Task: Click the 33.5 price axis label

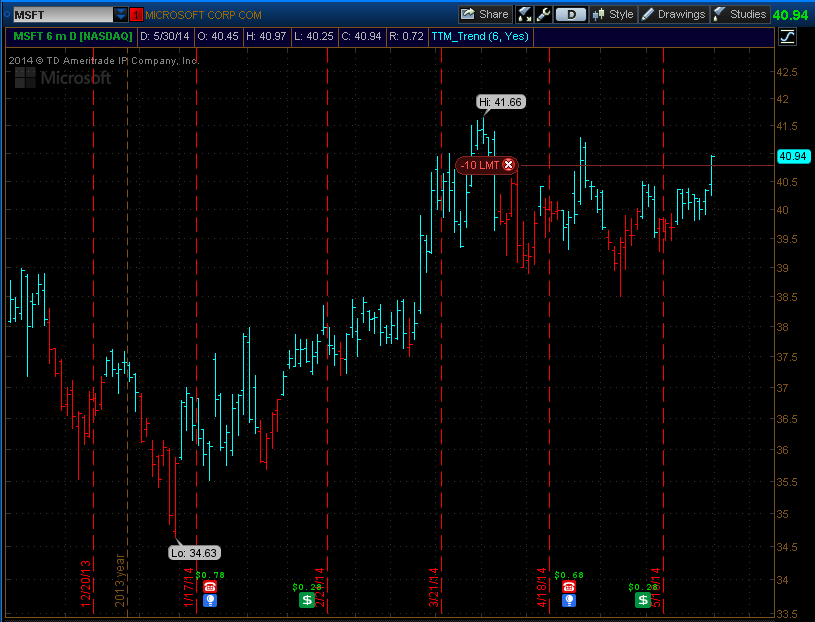Action: [786, 614]
